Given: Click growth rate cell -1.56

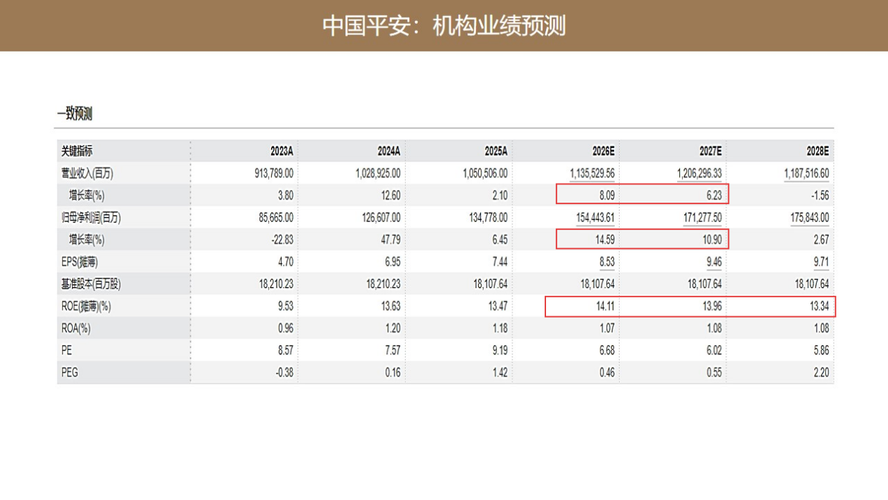Looking at the screenshot, I should coord(819,195).
